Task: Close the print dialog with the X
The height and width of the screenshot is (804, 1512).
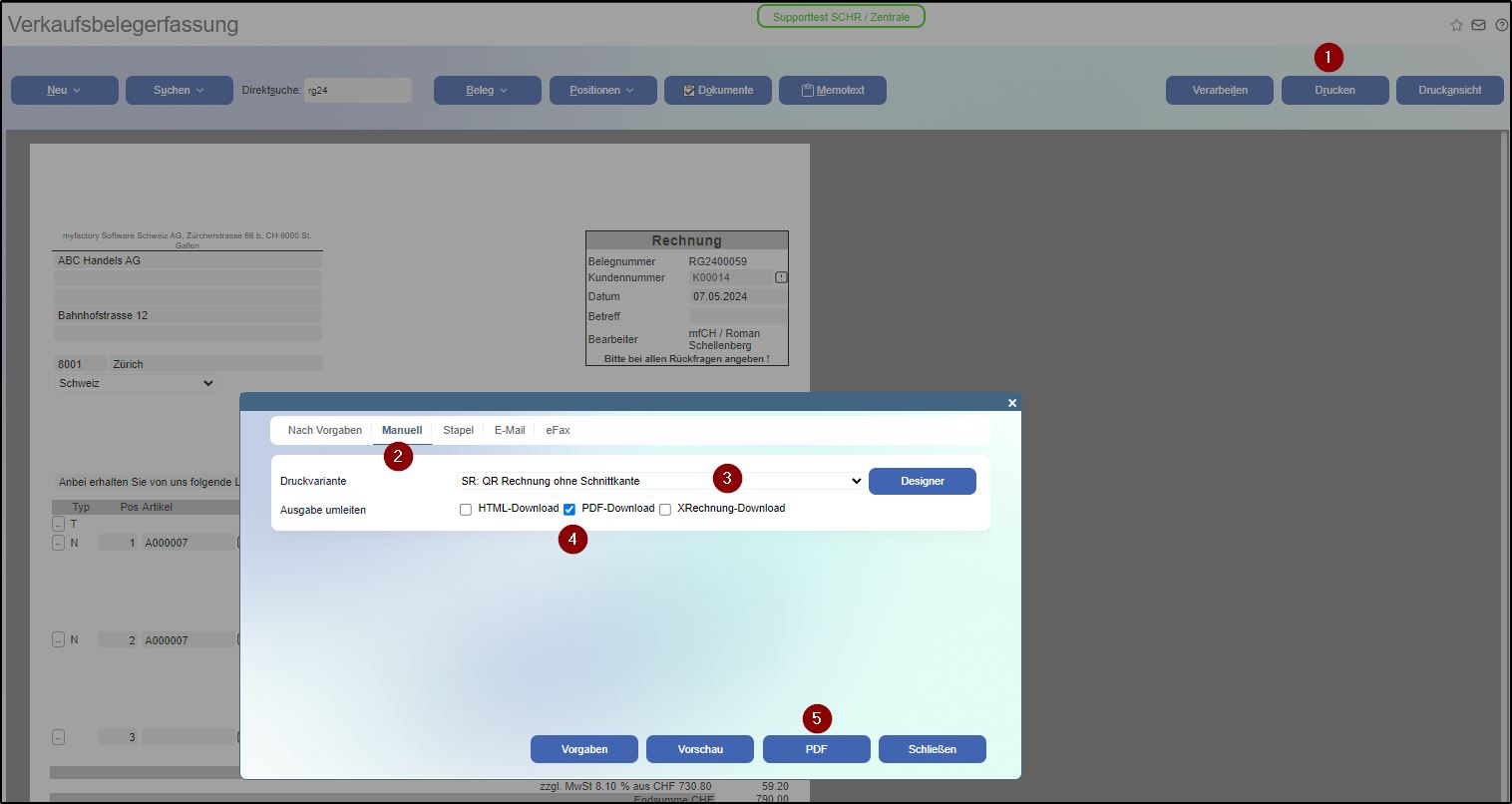Action: (x=1012, y=403)
